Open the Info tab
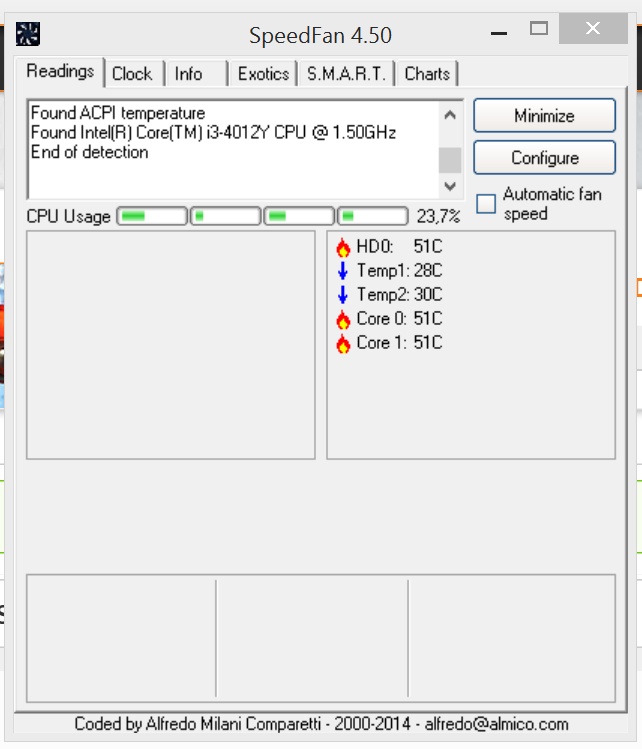642x749 pixels. 188,74
